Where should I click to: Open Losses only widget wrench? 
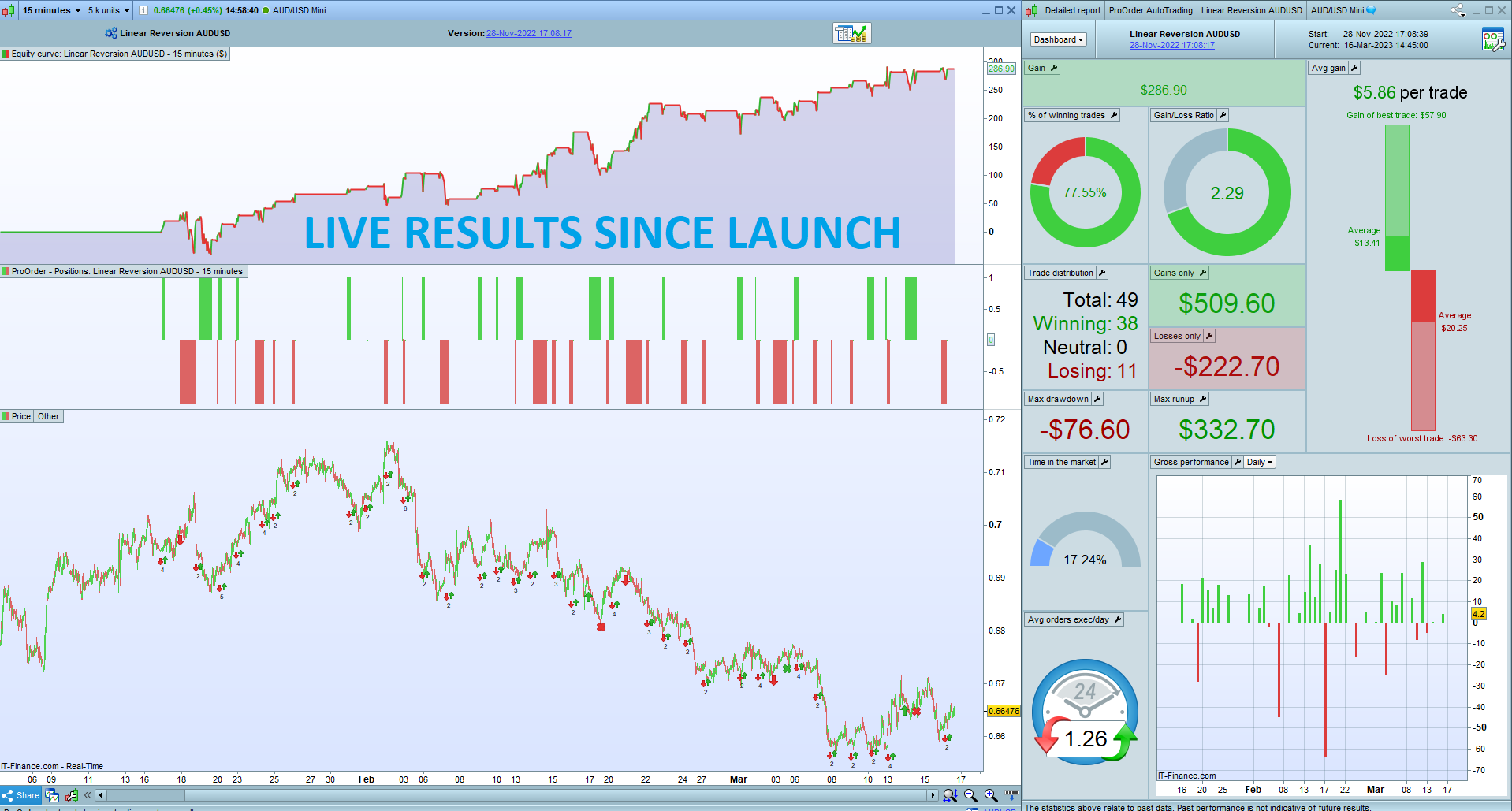(1209, 336)
